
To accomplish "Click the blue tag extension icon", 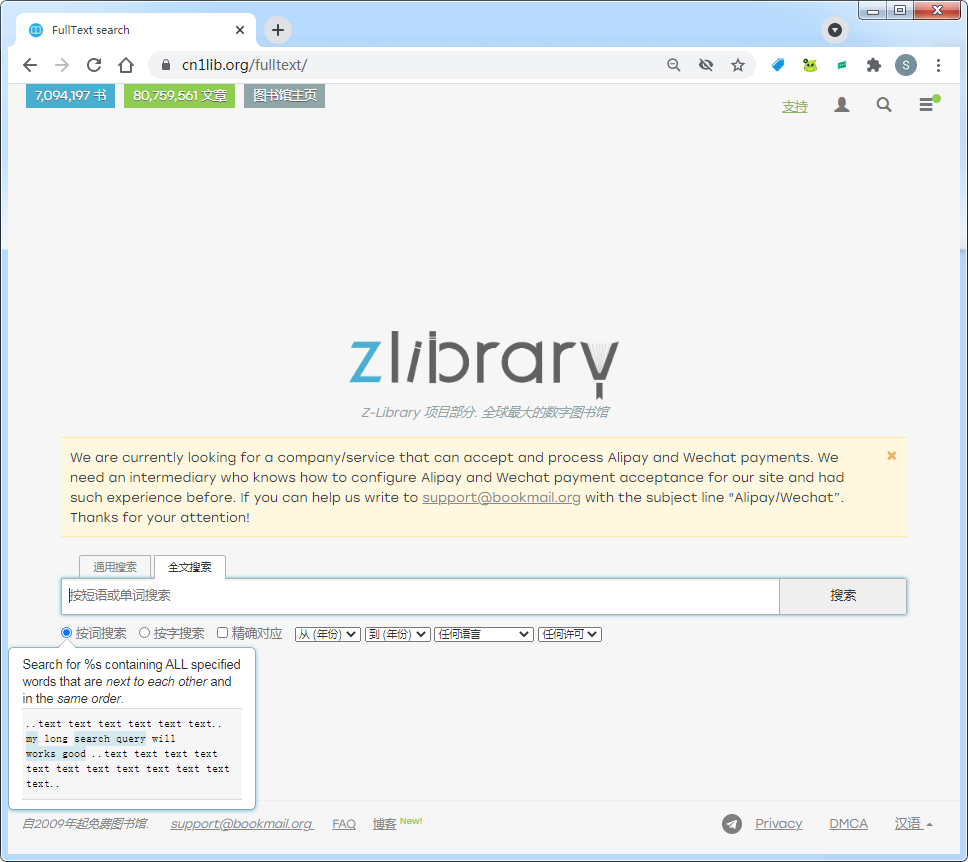I will [778, 65].
